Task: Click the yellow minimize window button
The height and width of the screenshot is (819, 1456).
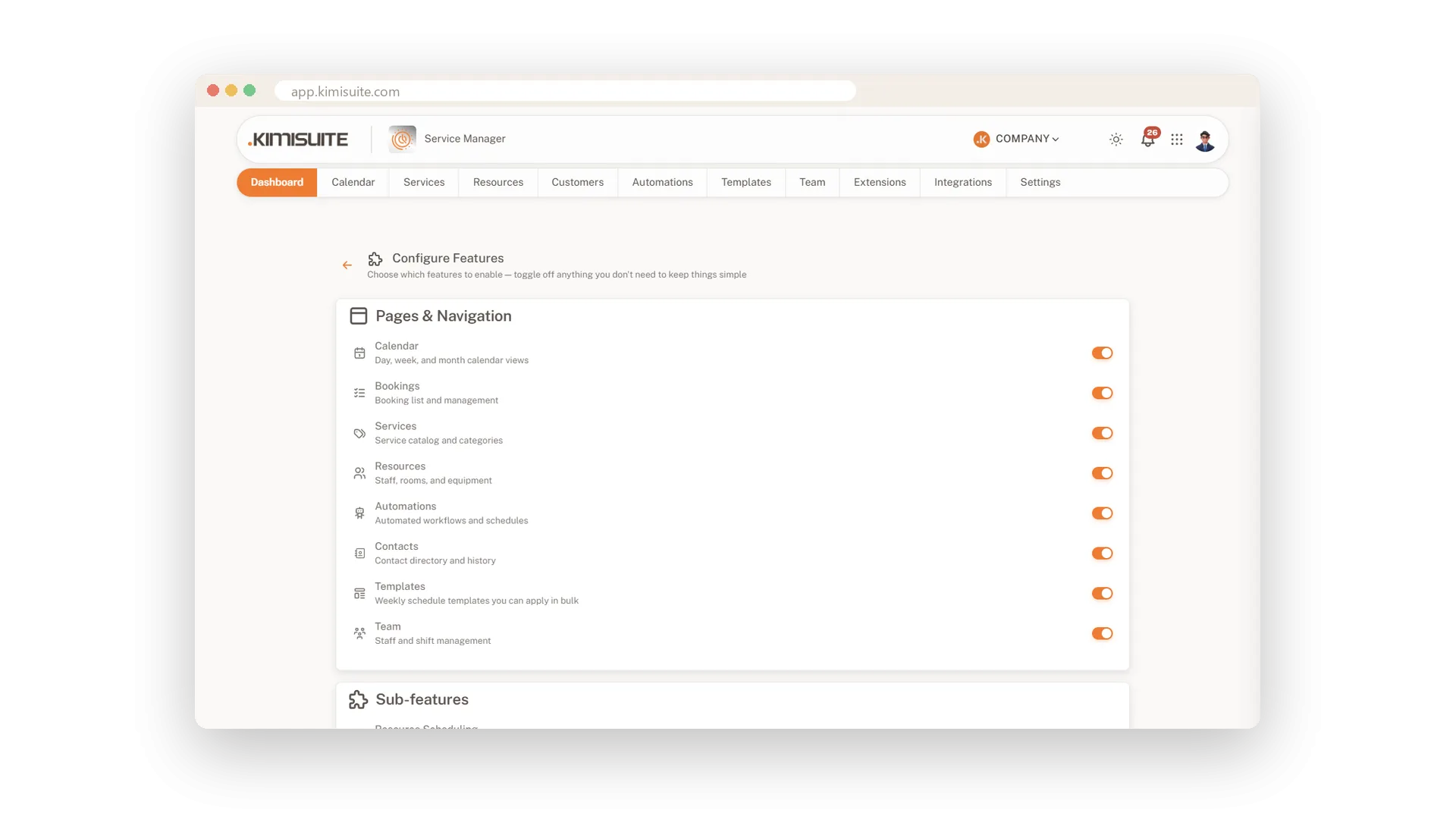Action: pos(231,91)
